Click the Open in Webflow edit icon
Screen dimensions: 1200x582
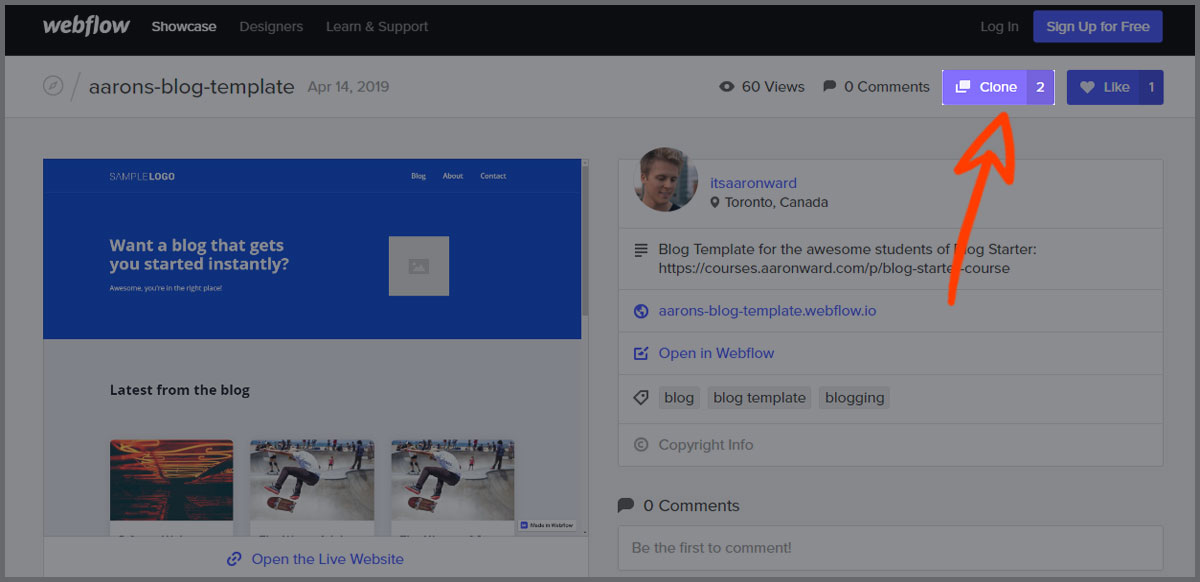click(x=641, y=353)
